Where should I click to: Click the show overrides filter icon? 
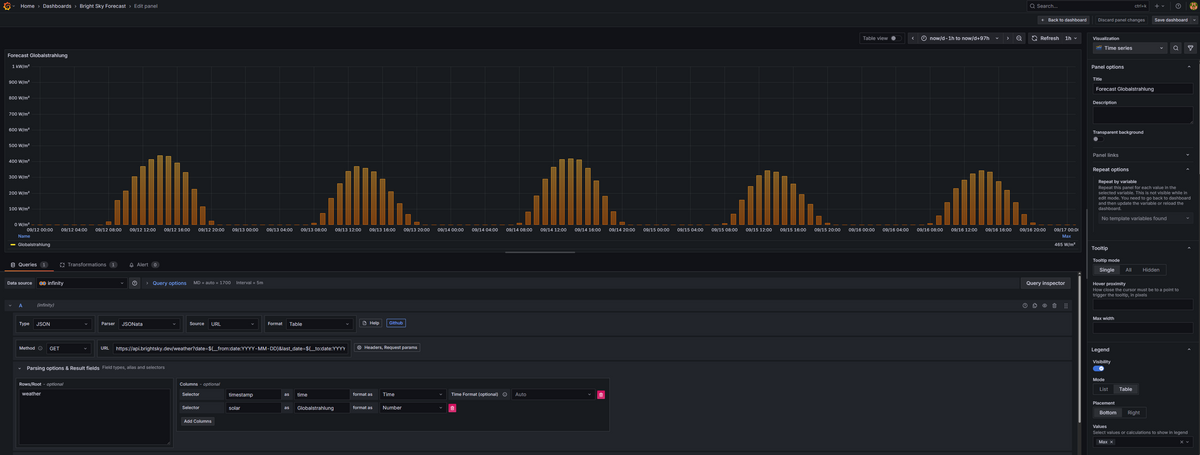[x=1190, y=47]
